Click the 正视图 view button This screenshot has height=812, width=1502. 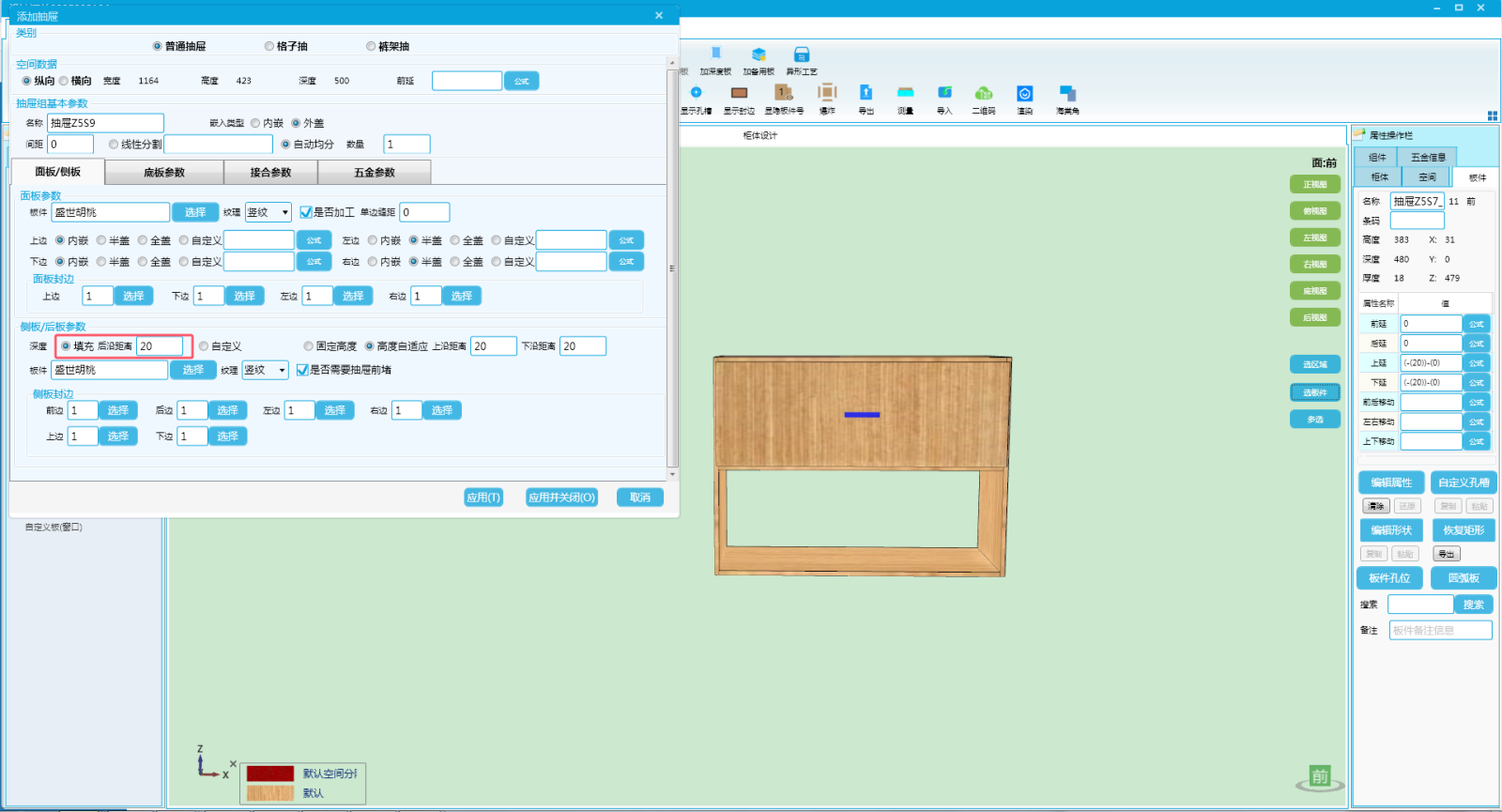pos(1315,184)
